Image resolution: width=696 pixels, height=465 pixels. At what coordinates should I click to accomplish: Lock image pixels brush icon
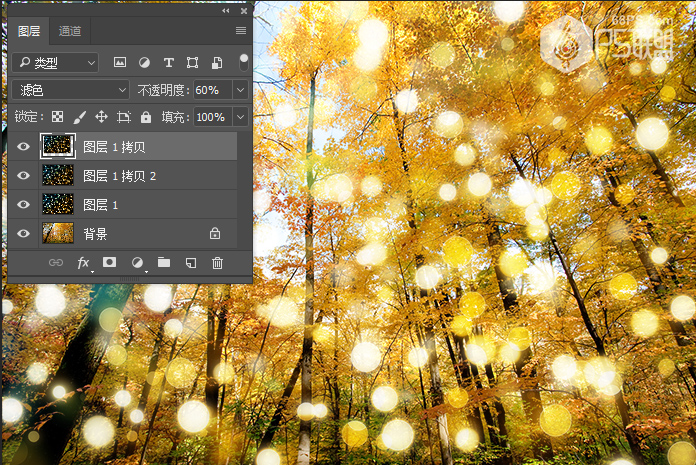79,117
